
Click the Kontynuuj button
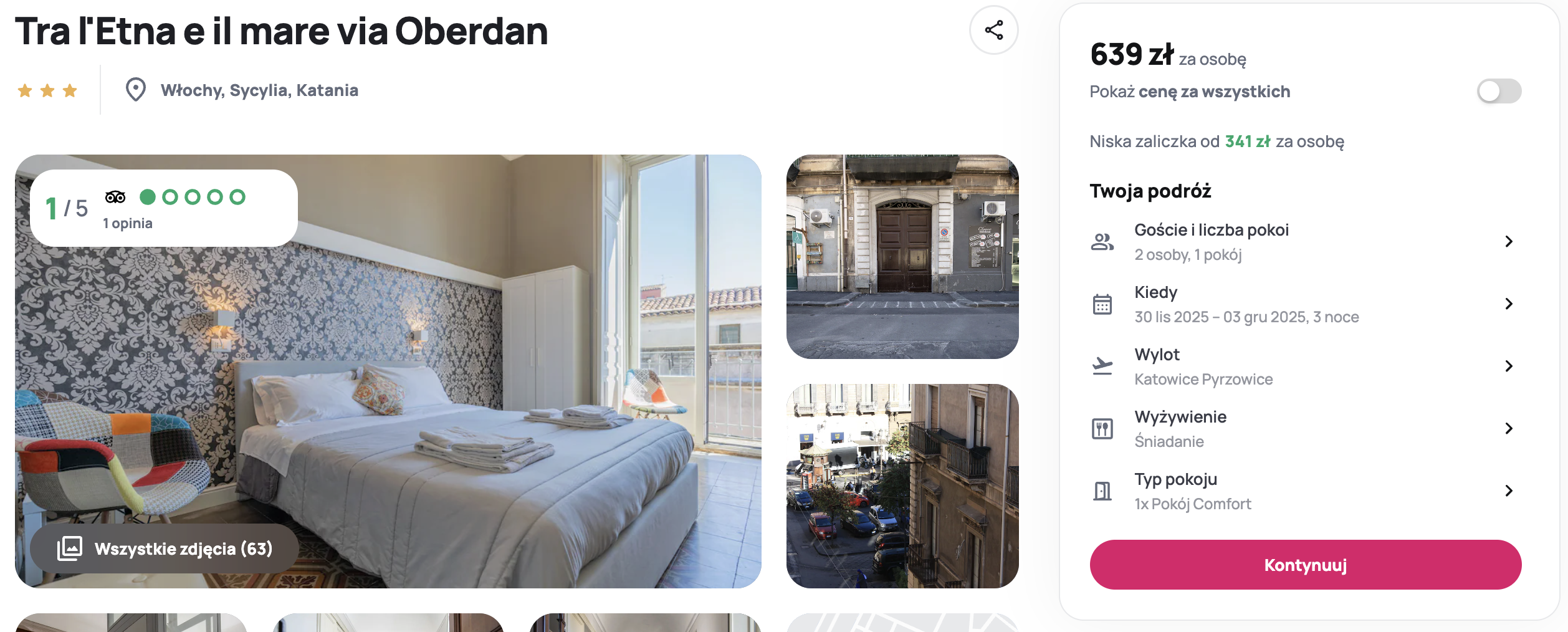coord(1305,565)
